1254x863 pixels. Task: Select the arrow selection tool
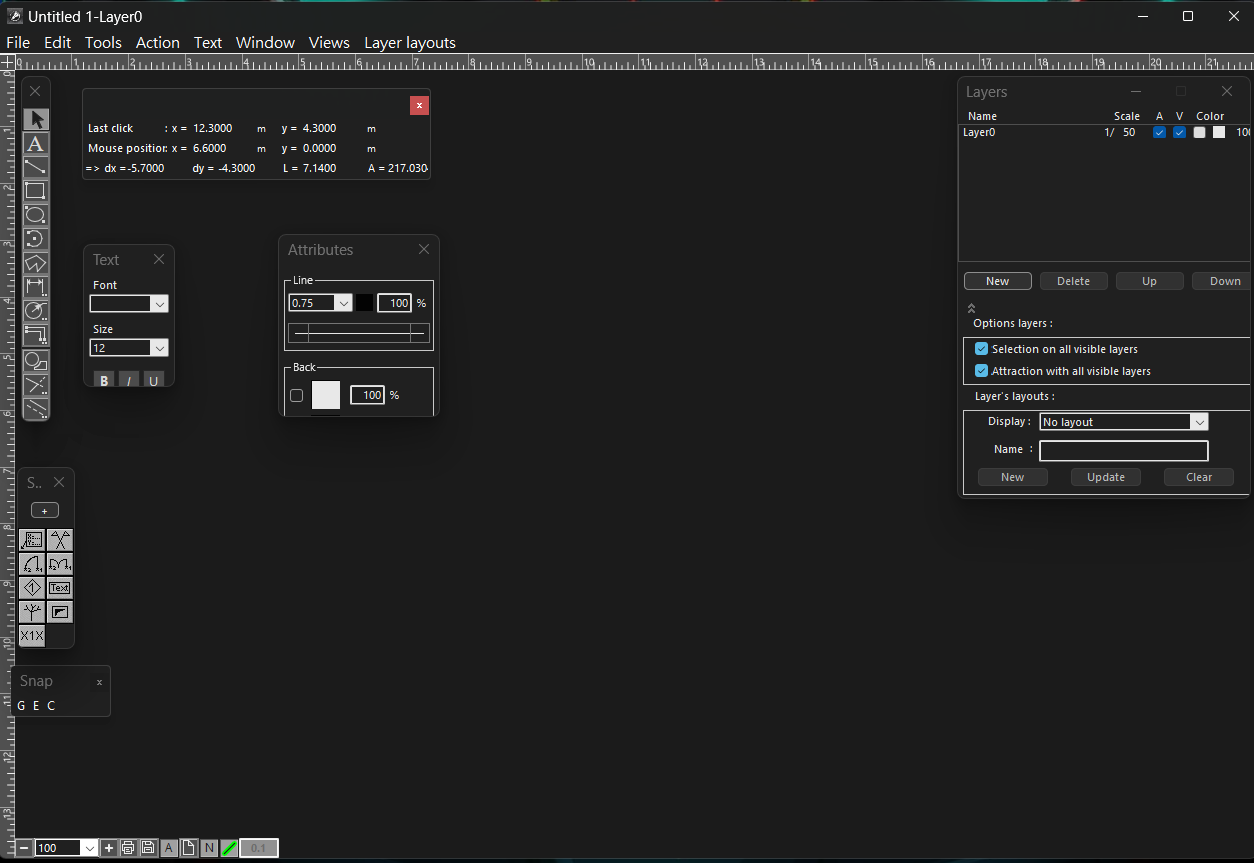tap(35, 118)
